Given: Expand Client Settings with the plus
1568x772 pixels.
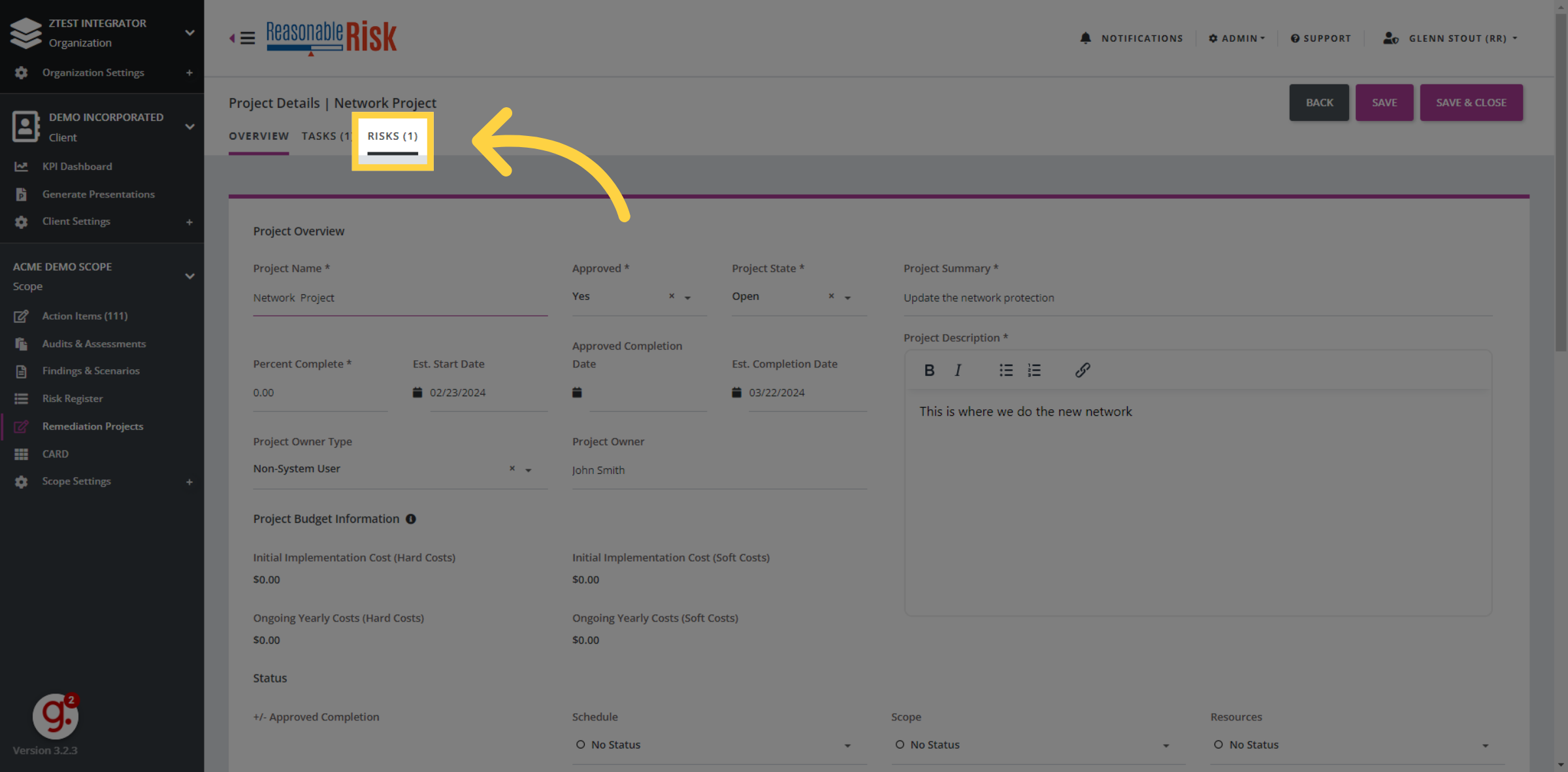Looking at the screenshot, I should (189, 222).
